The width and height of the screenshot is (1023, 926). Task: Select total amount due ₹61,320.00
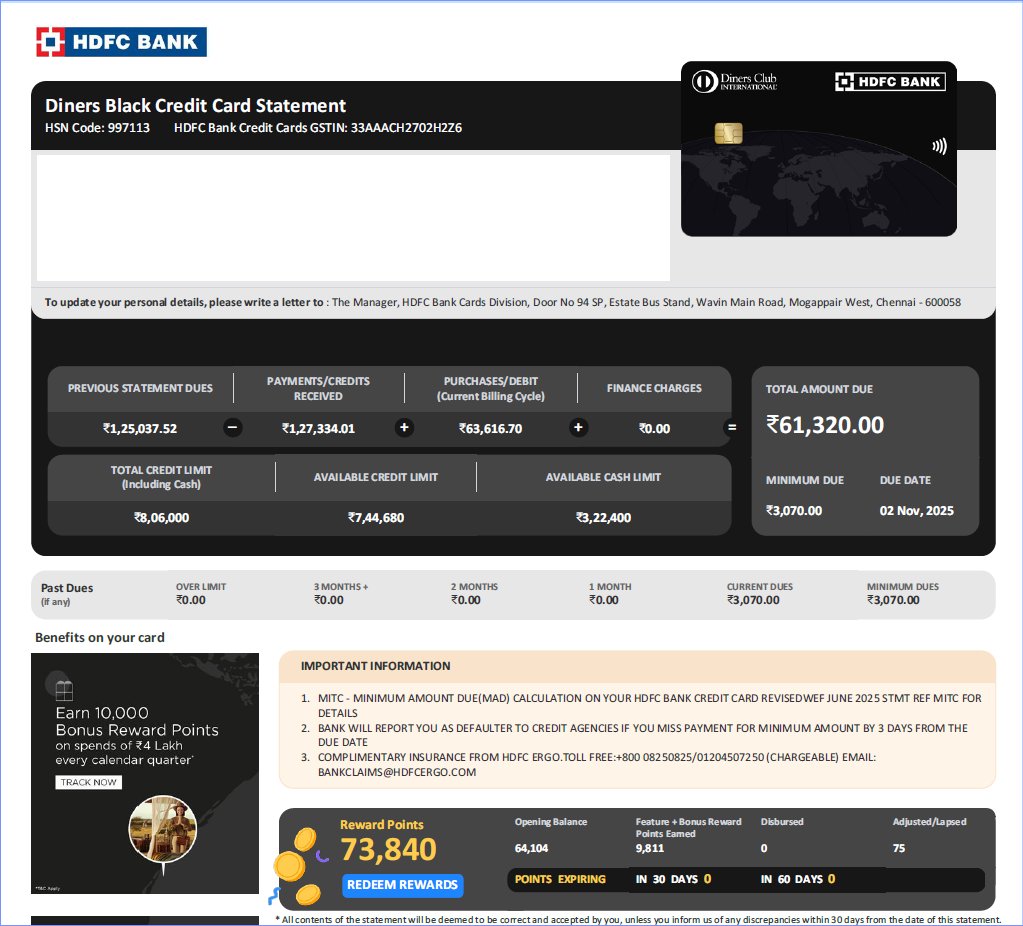point(825,425)
